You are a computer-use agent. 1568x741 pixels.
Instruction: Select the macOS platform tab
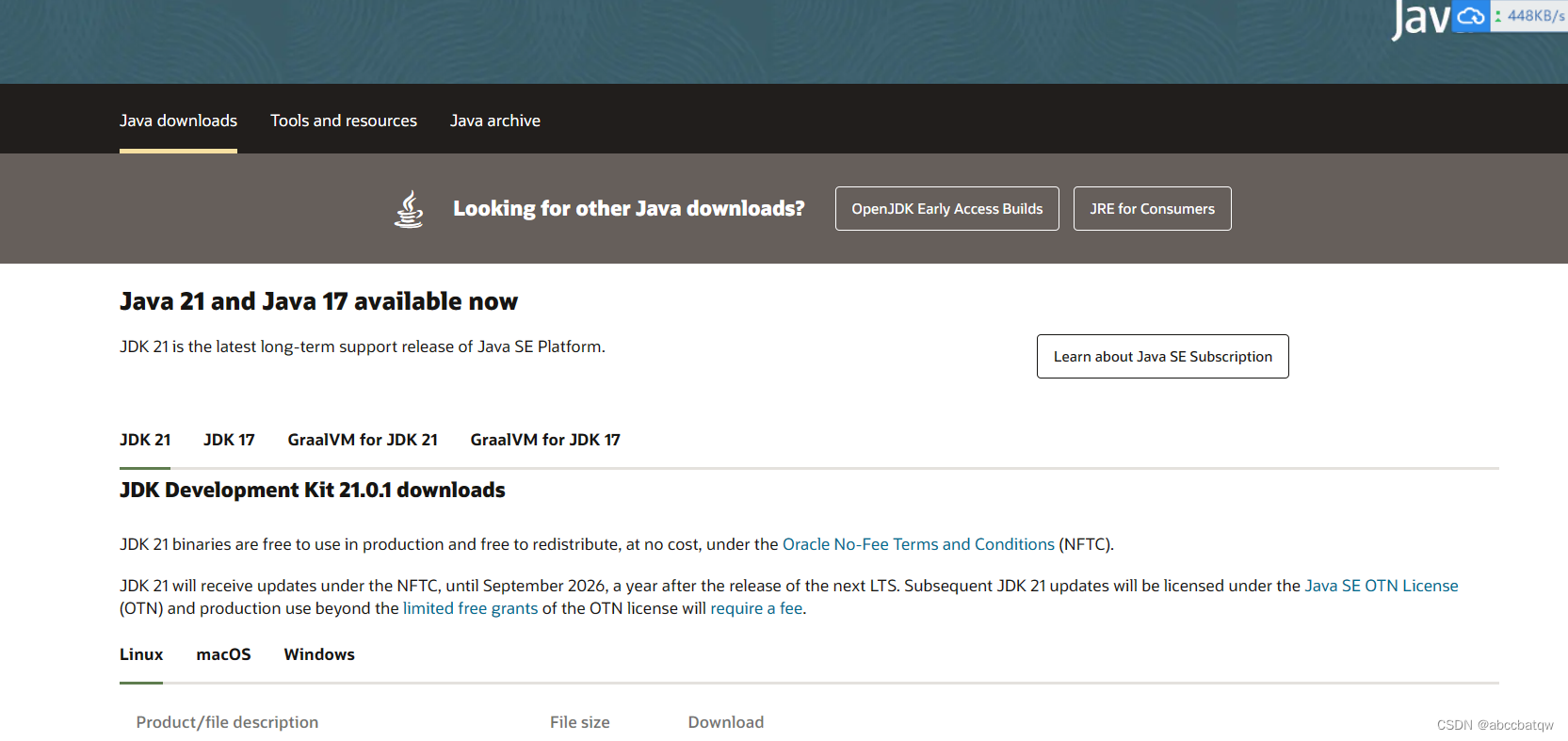pos(223,654)
